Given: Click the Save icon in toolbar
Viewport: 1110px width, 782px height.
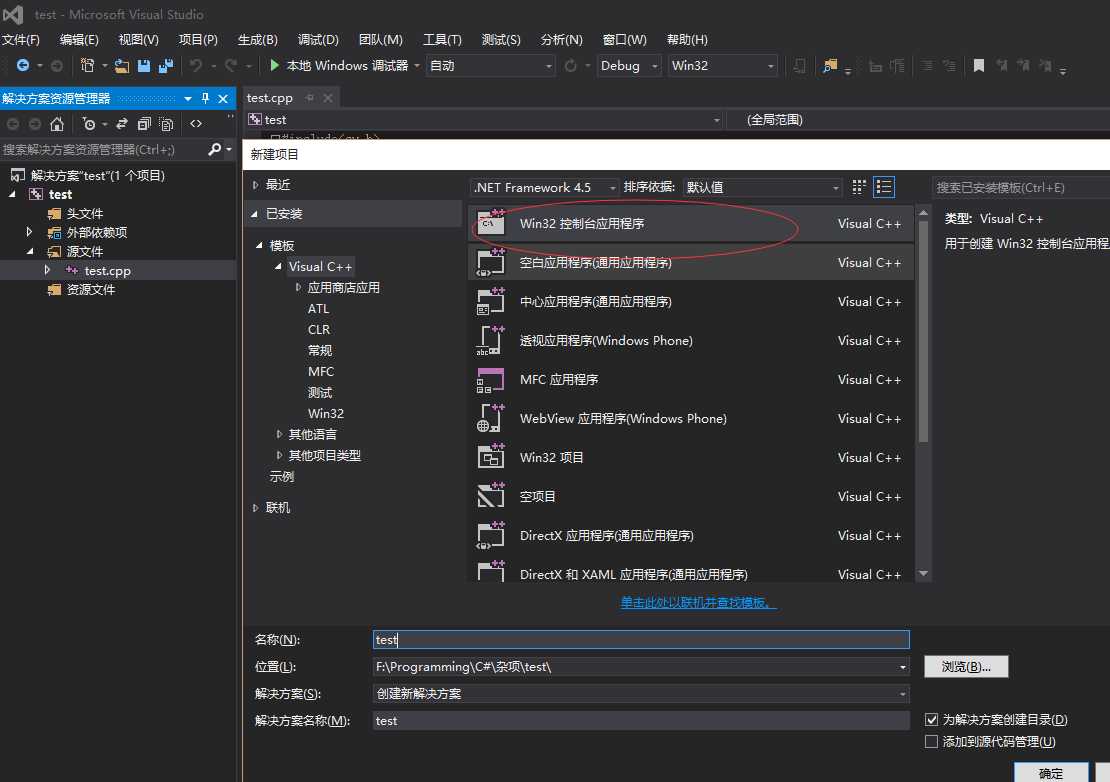Looking at the screenshot, I should click(144, 66).
